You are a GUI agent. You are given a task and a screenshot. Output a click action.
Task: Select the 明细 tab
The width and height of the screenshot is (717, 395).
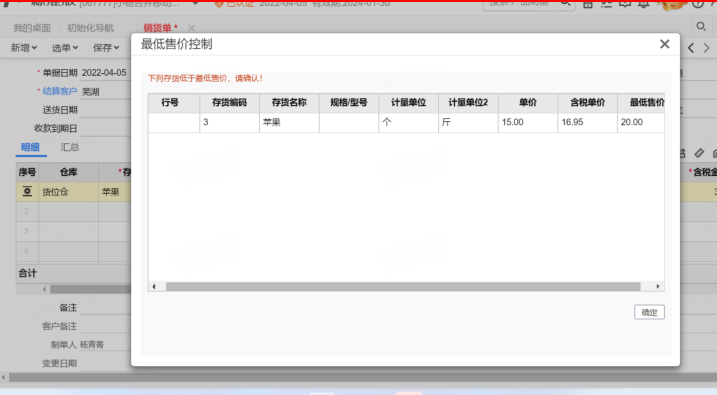[30, 147]
